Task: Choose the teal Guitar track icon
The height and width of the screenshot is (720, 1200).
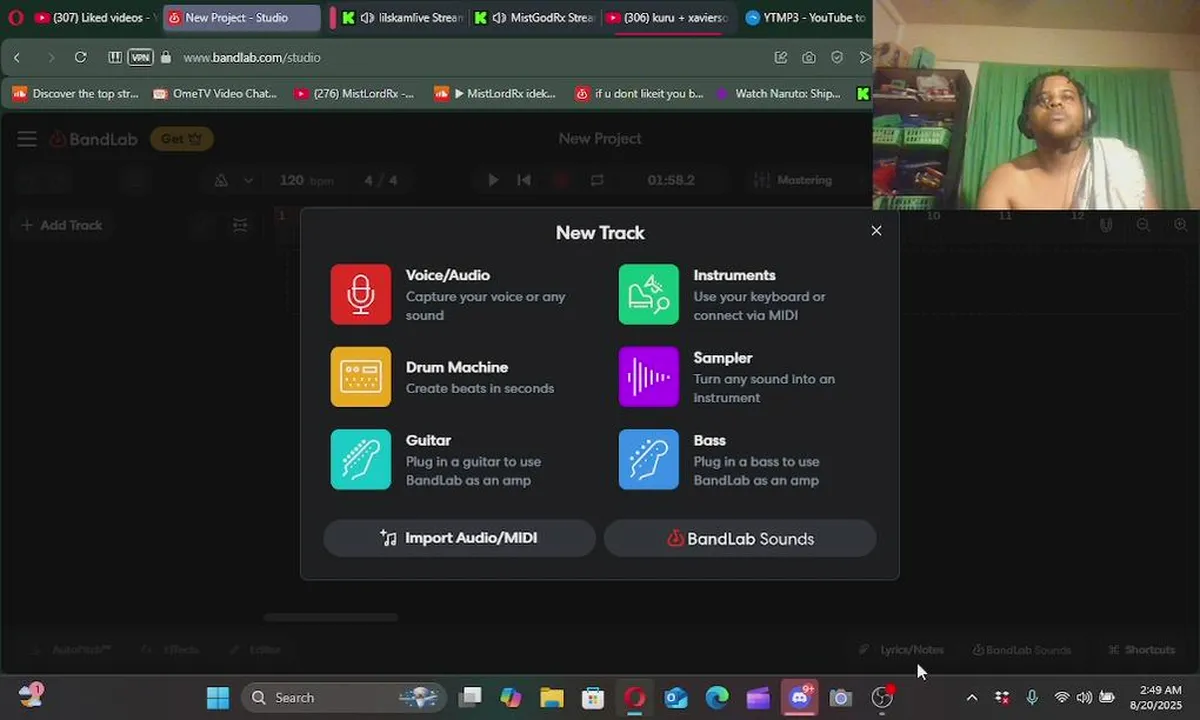Action: click(x=361, y=460)
